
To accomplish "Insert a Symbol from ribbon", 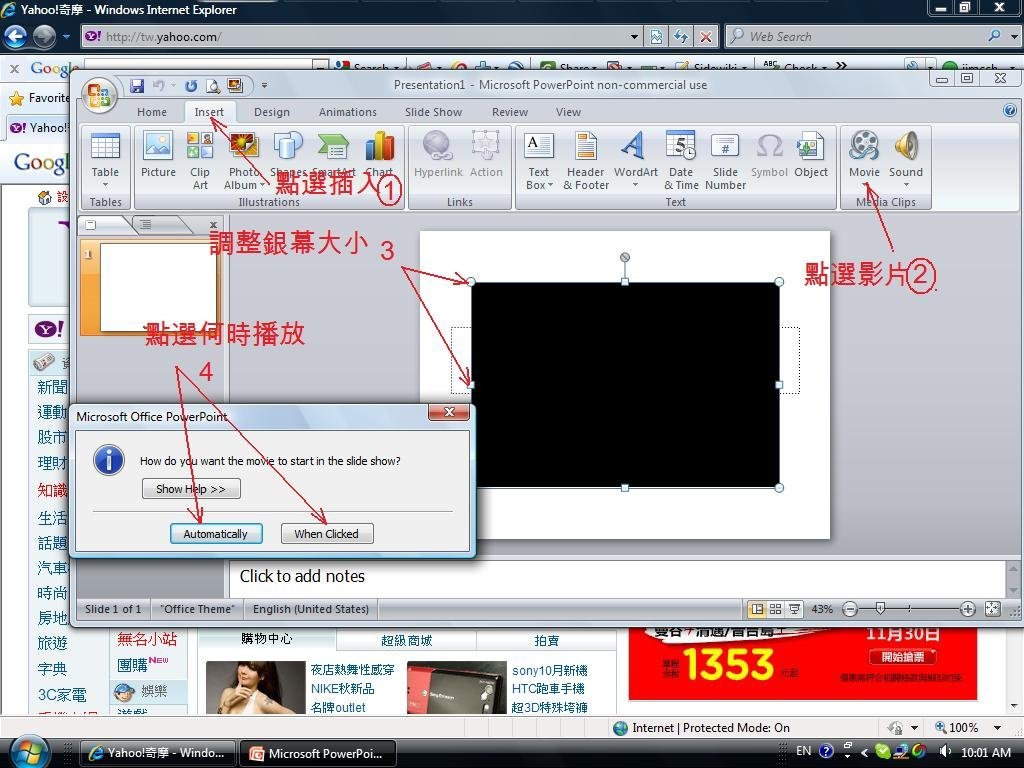I will [769, 153].
